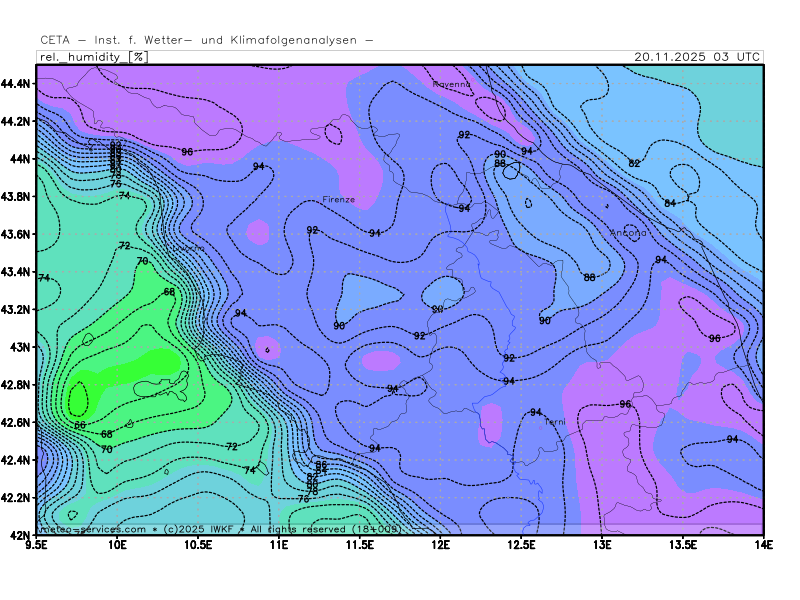Click the 42N latitude axis label
Screen dimensions: 800x600
[x=23, y=535]
